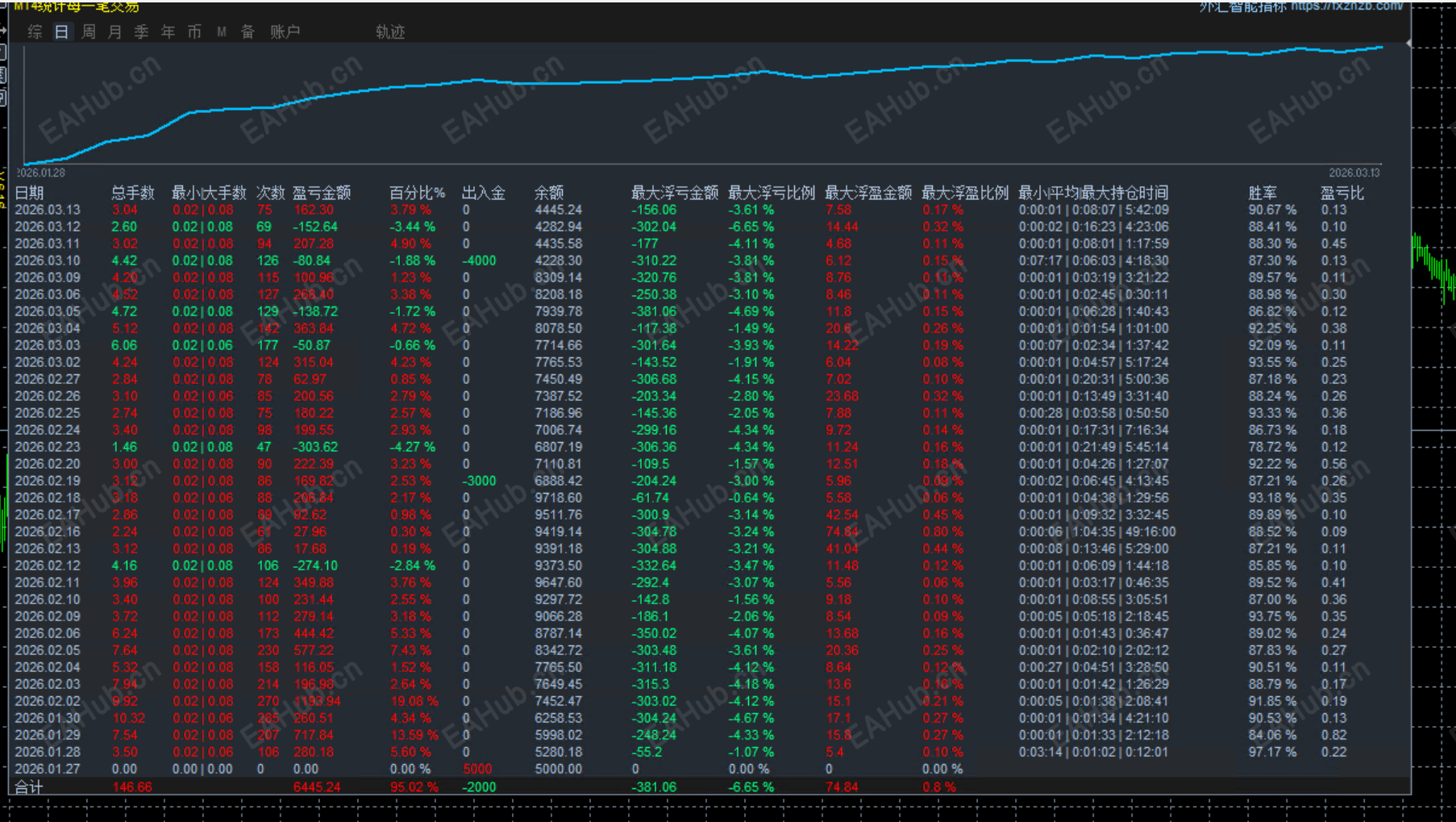1456x822 pixels.
Task: Click the 2026.02.12 loss value -274.10
Action: [315, 565]
